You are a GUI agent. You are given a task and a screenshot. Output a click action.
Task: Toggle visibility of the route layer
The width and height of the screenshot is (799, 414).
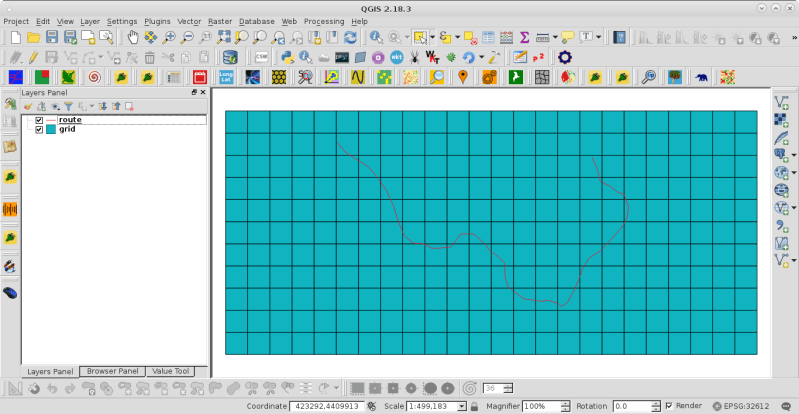39,120
